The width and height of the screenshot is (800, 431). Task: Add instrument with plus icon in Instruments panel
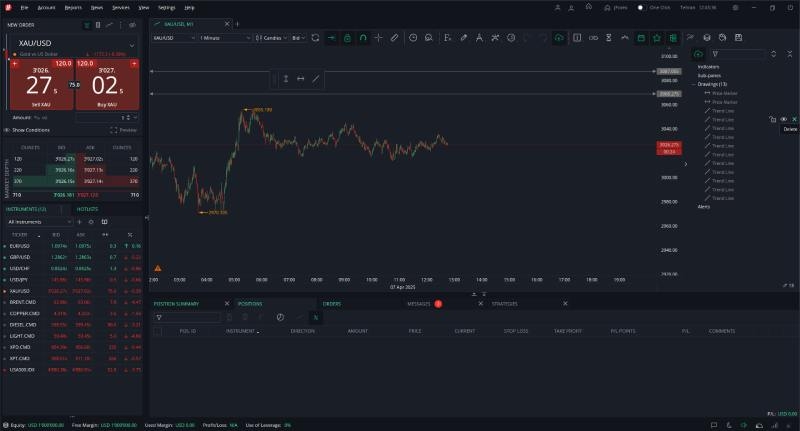pyautogui.click(x=79, y=222)
